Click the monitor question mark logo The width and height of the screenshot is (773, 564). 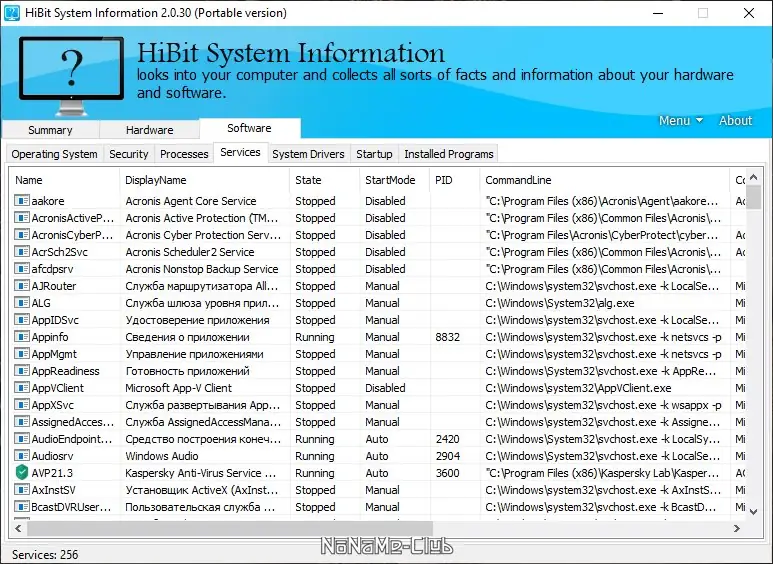point(71,75)
